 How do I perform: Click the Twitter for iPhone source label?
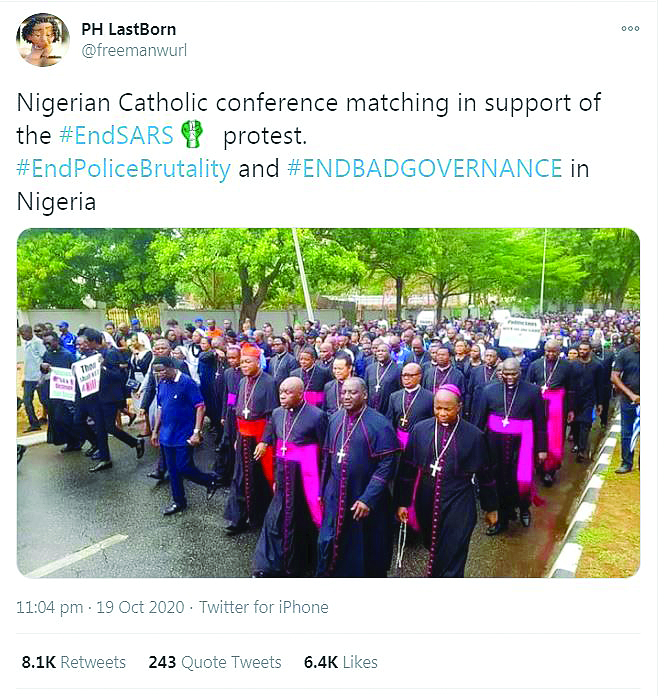click(264, 607)
